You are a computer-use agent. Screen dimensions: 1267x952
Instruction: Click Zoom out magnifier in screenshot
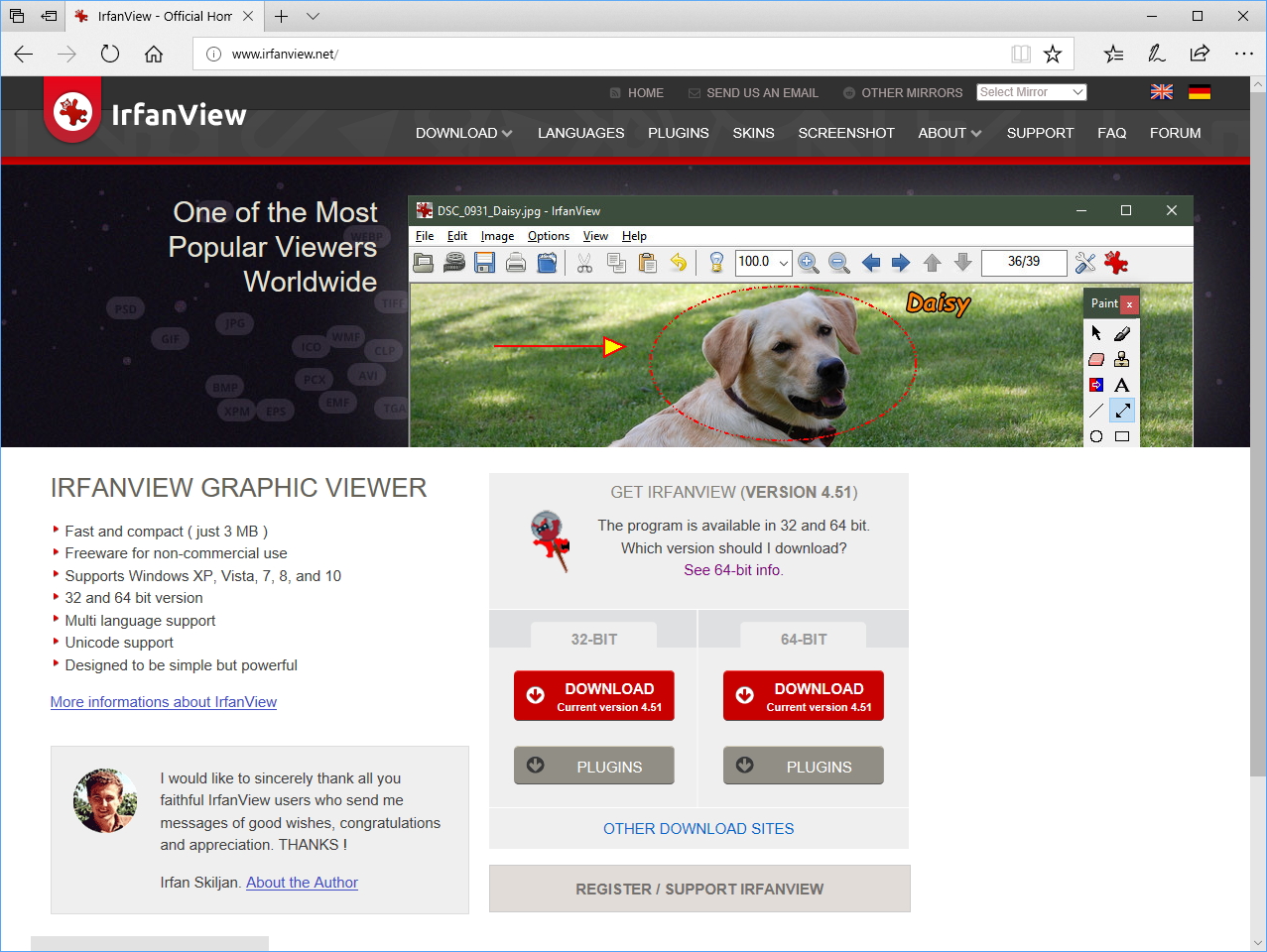tap(839, 263)
